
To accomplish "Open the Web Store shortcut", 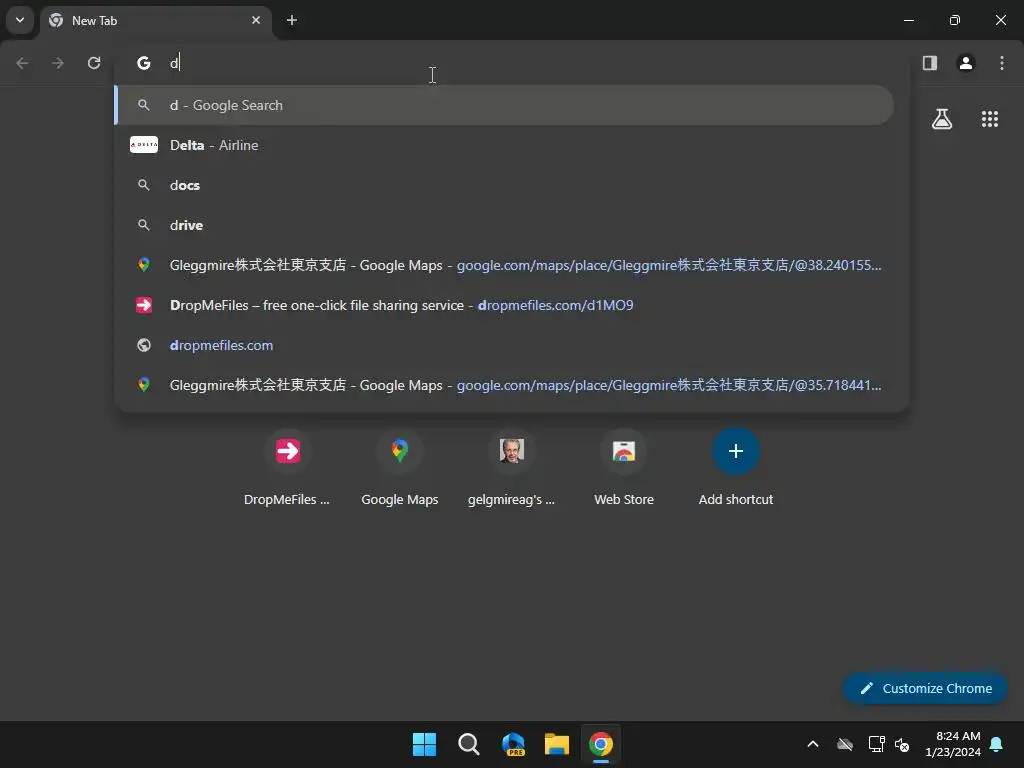I will point(624,468).
